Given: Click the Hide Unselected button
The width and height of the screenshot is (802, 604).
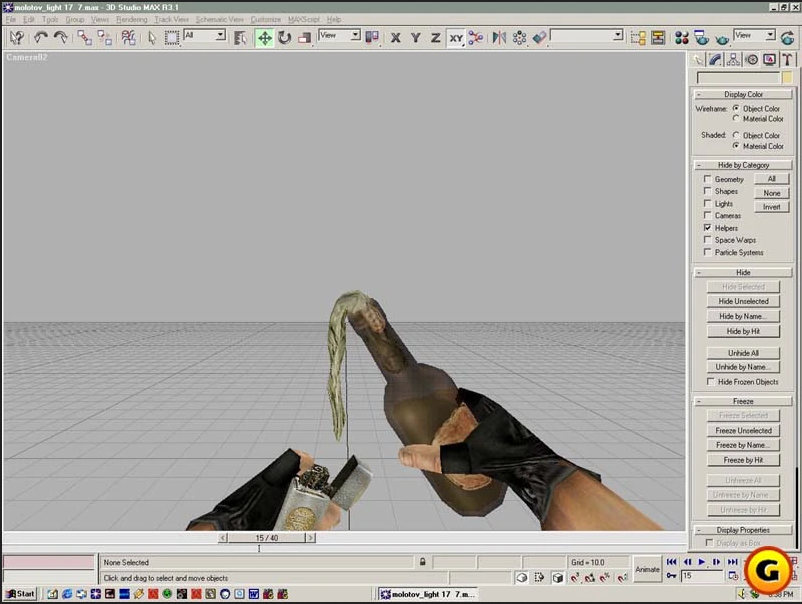Looking at the screenshot, I should 743,301.
